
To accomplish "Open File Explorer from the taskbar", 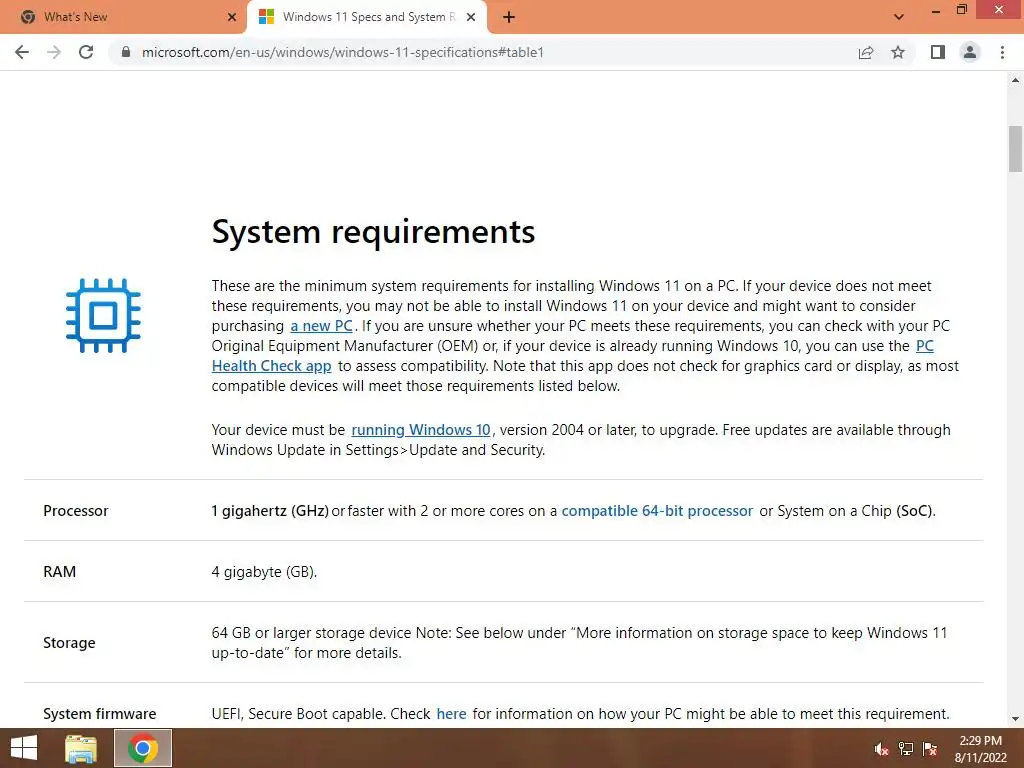I will coord(81,748).
